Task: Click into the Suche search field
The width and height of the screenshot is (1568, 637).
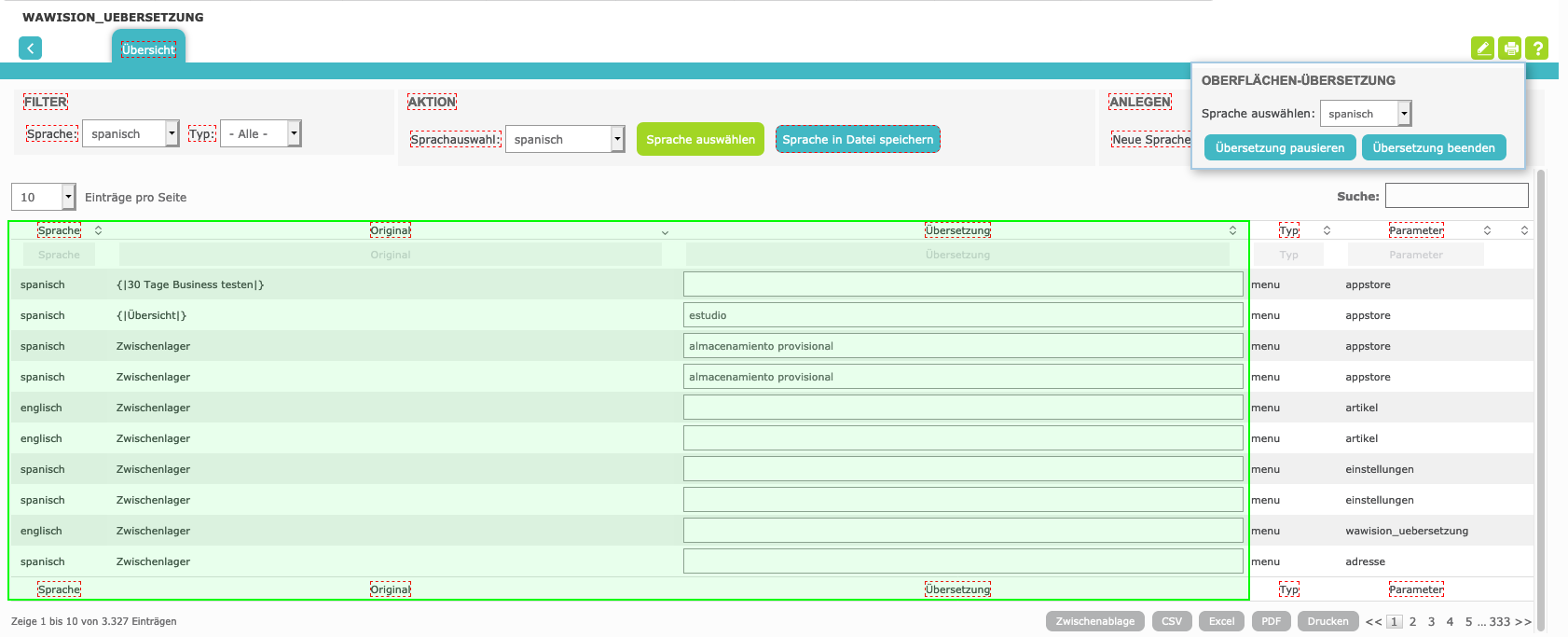Action: pos(1456,196)
